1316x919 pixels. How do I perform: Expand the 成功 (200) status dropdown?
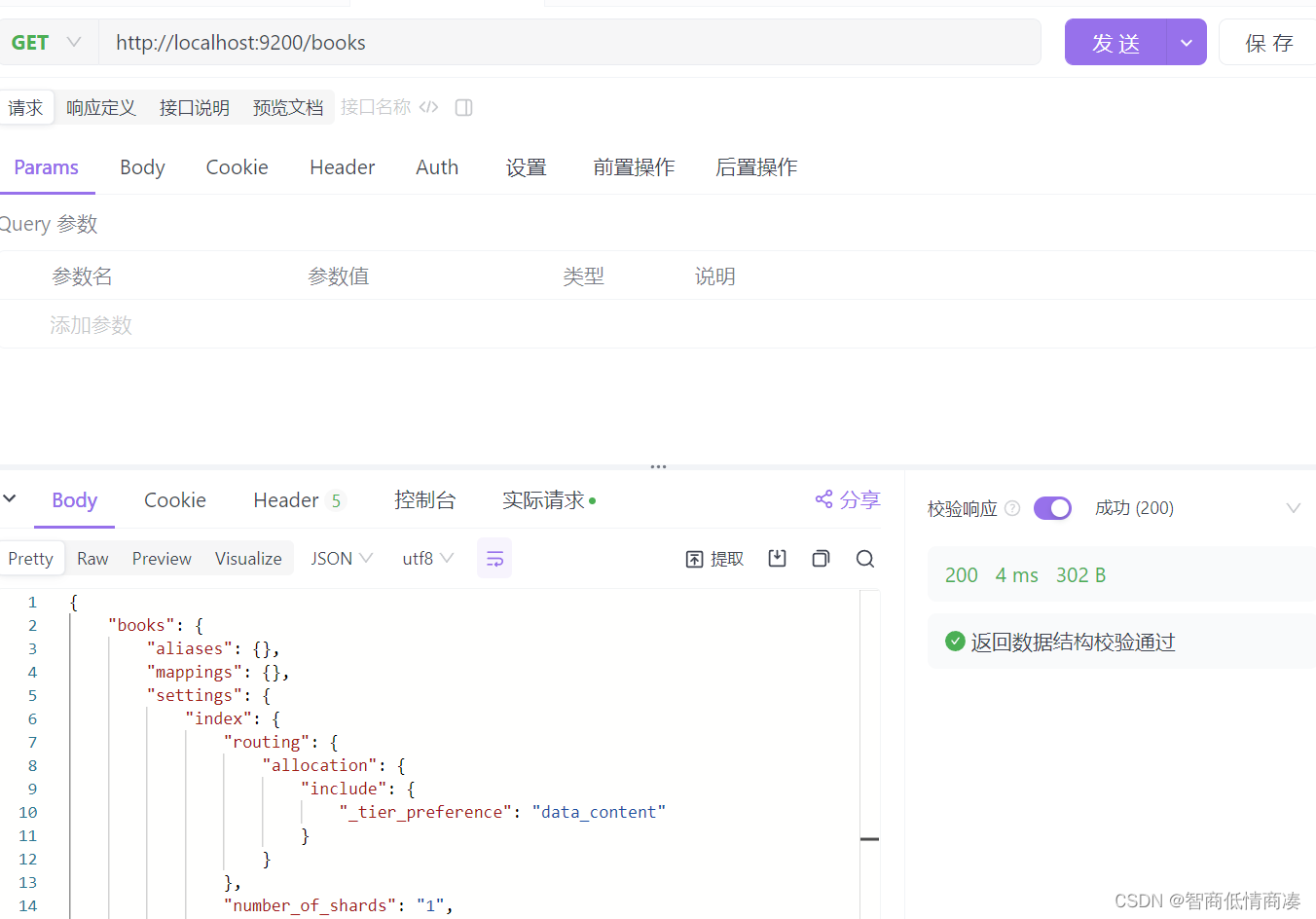pyautogui.click(x=1294, y=507)
